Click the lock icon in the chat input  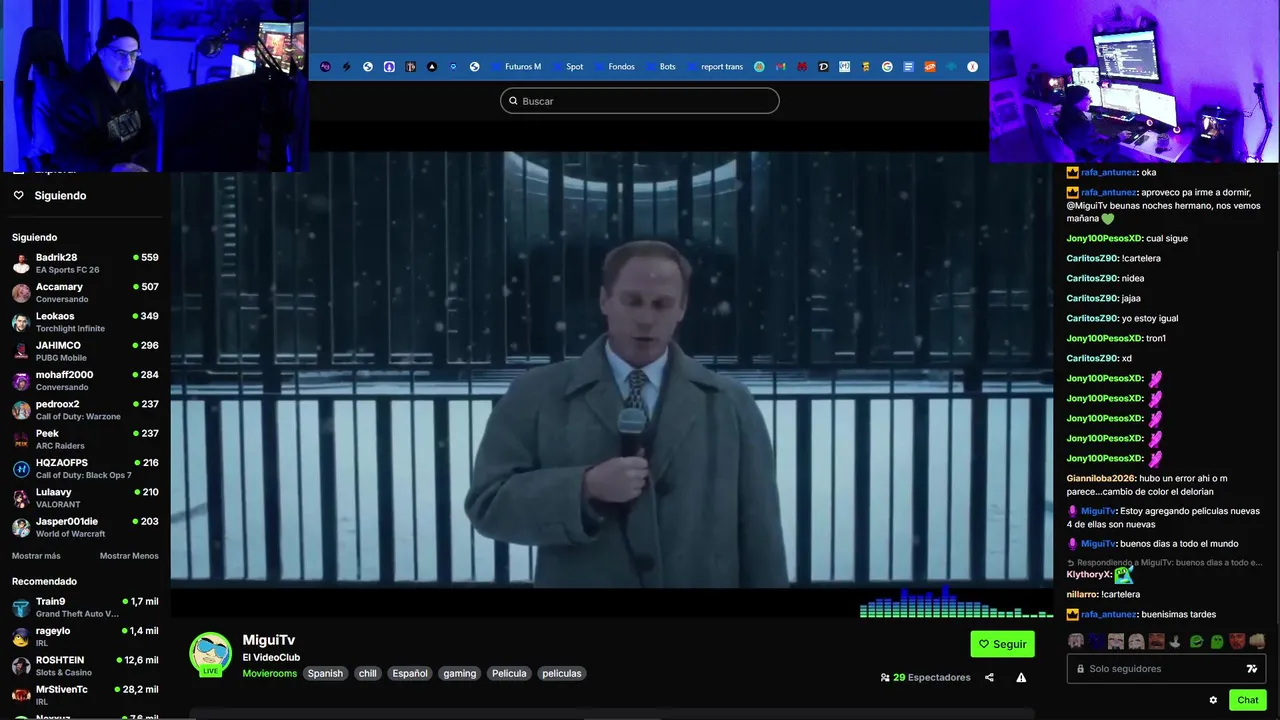coord(1080,668)
